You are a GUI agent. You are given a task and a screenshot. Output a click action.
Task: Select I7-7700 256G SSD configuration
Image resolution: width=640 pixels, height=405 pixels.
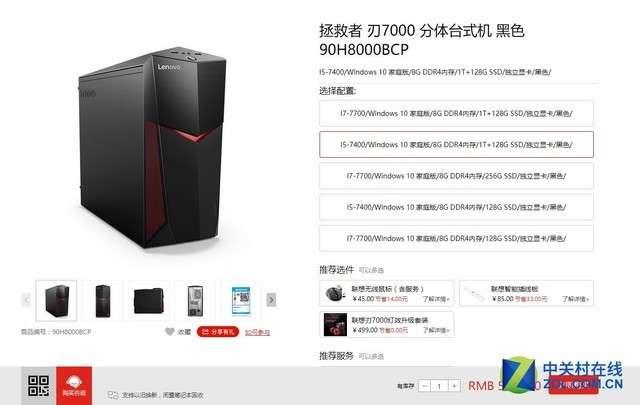tap(456, 176)
